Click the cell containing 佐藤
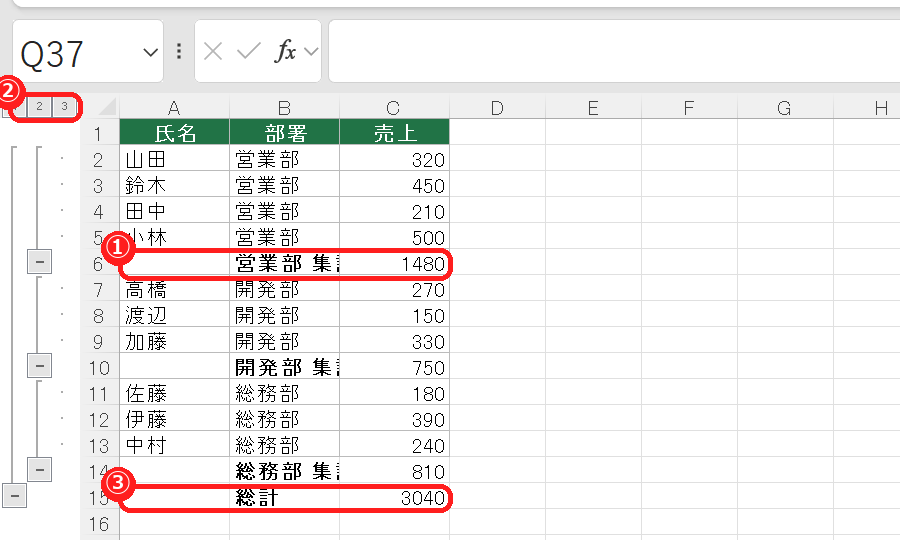The width and height of the screenshot is (900, 540). [174, 393]
